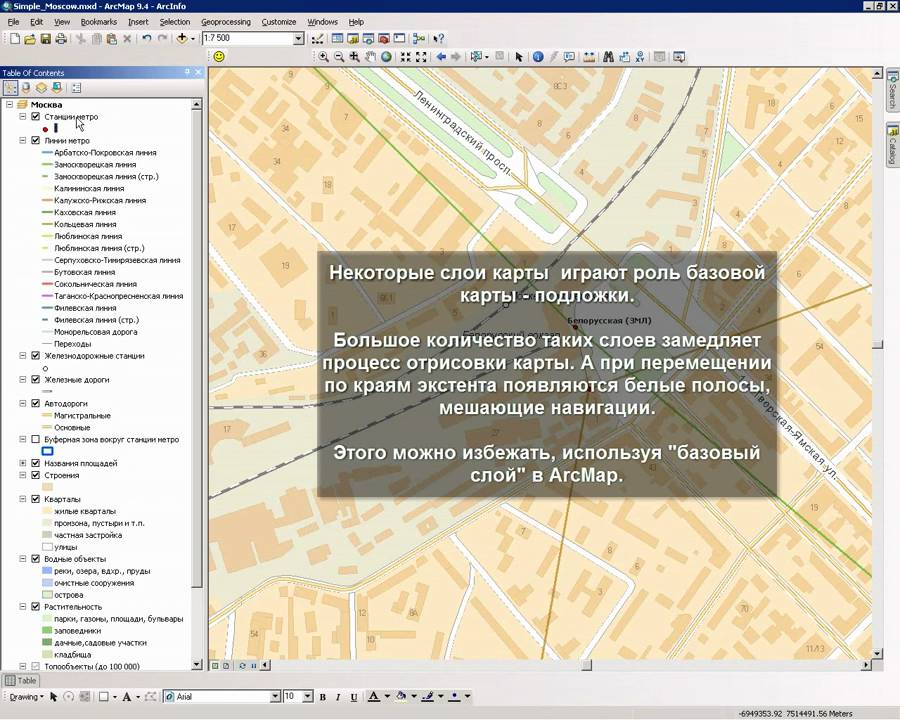Toggle the Линии метро layer checkbox
This screenshot has height=720, width=900.
[36, 140]
